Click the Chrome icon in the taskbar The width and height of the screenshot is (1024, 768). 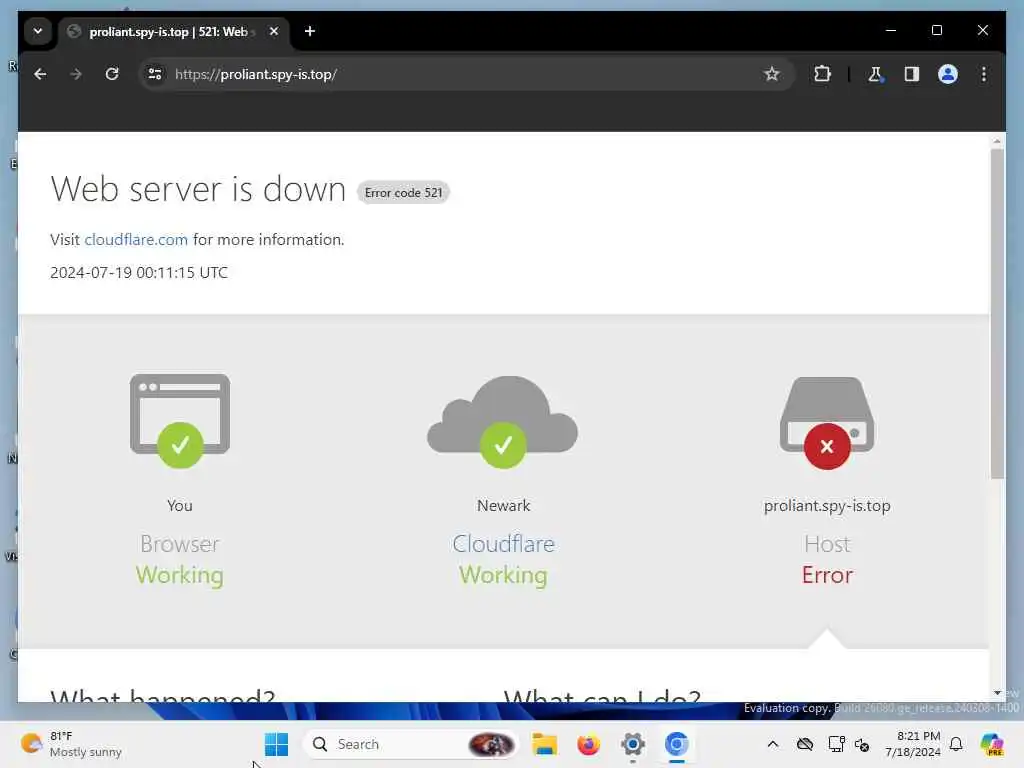[x=677, y=744]
